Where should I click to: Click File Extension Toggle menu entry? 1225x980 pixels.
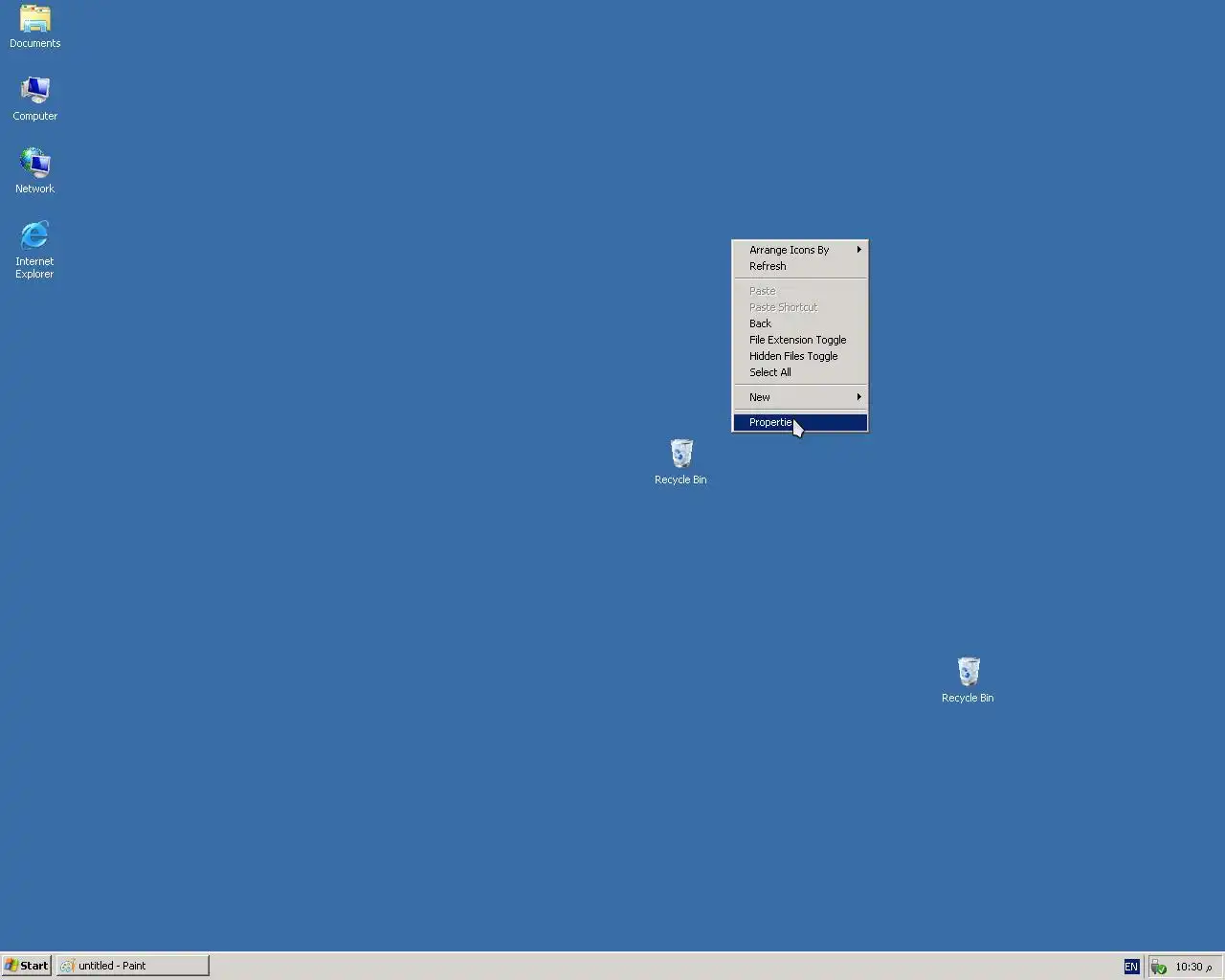800,340
